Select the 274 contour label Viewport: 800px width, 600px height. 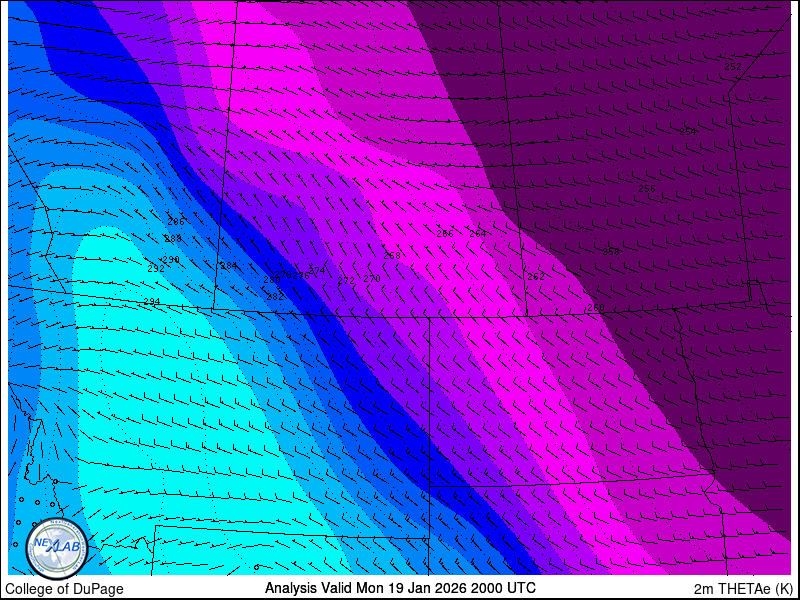coord(317,270)
